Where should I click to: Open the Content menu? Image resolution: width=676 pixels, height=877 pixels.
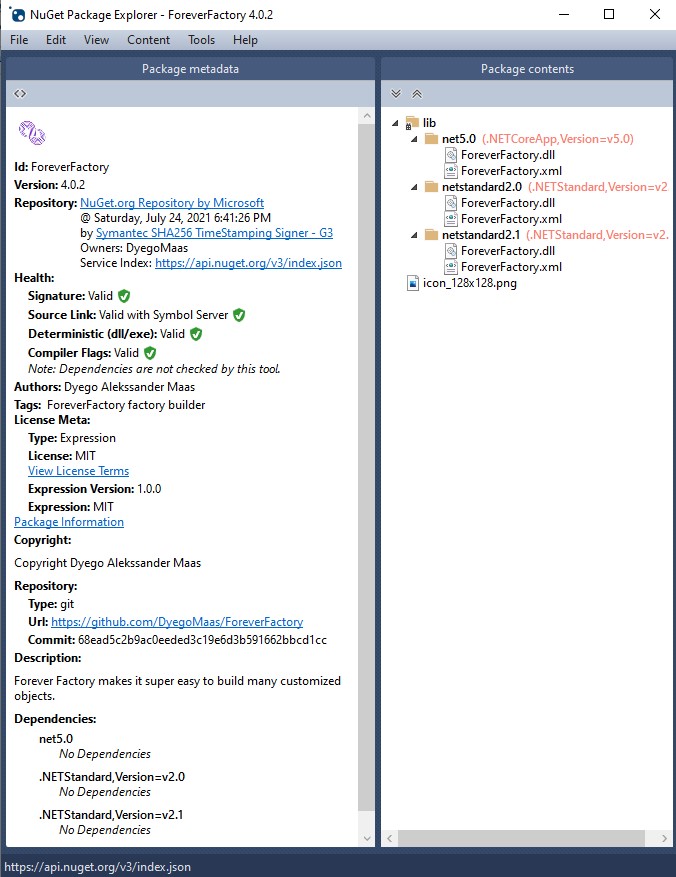(x=148, y=40)
